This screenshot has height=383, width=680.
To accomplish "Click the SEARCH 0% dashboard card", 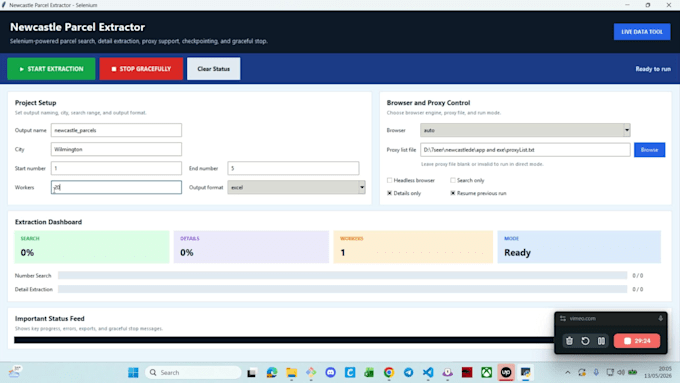I will [92, 247].
